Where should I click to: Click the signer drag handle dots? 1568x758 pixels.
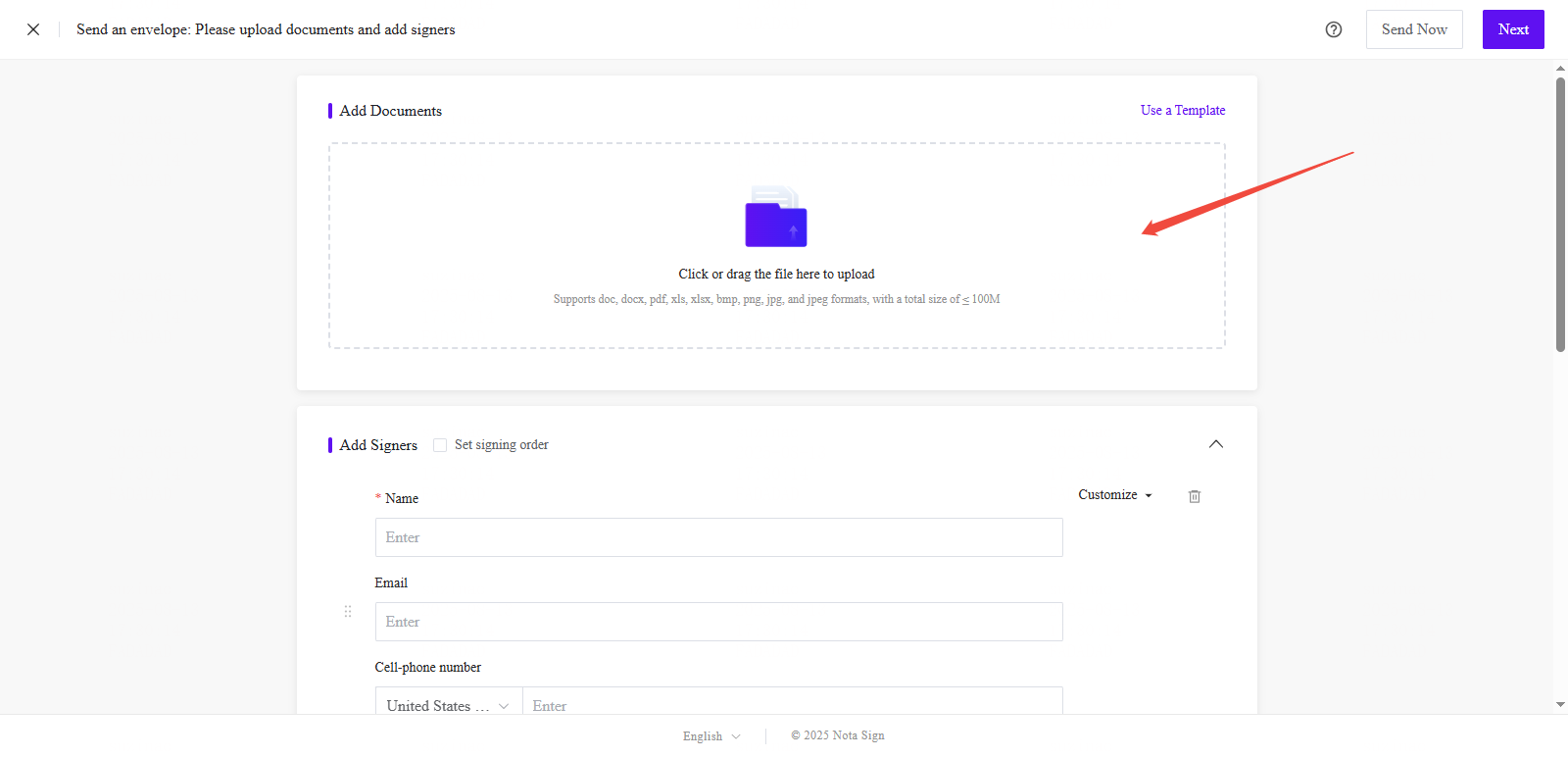(x=348, y=611)
